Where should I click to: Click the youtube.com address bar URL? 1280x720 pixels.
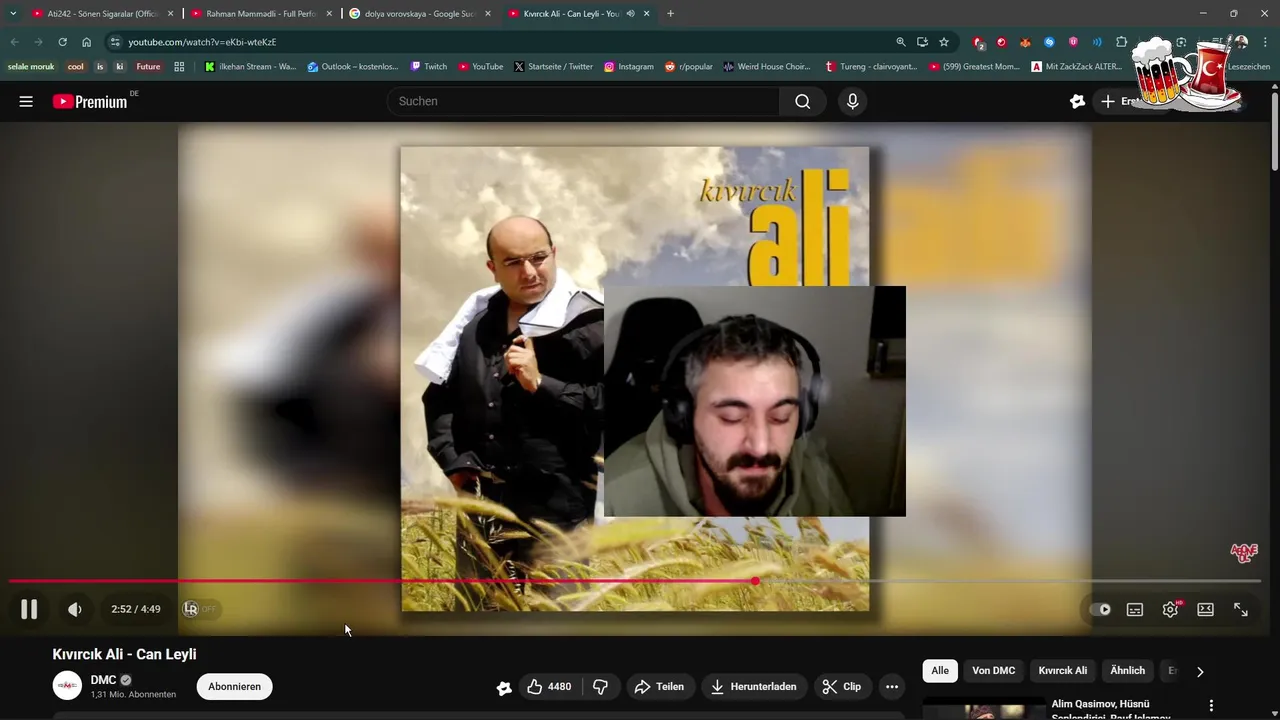(202, 42)
